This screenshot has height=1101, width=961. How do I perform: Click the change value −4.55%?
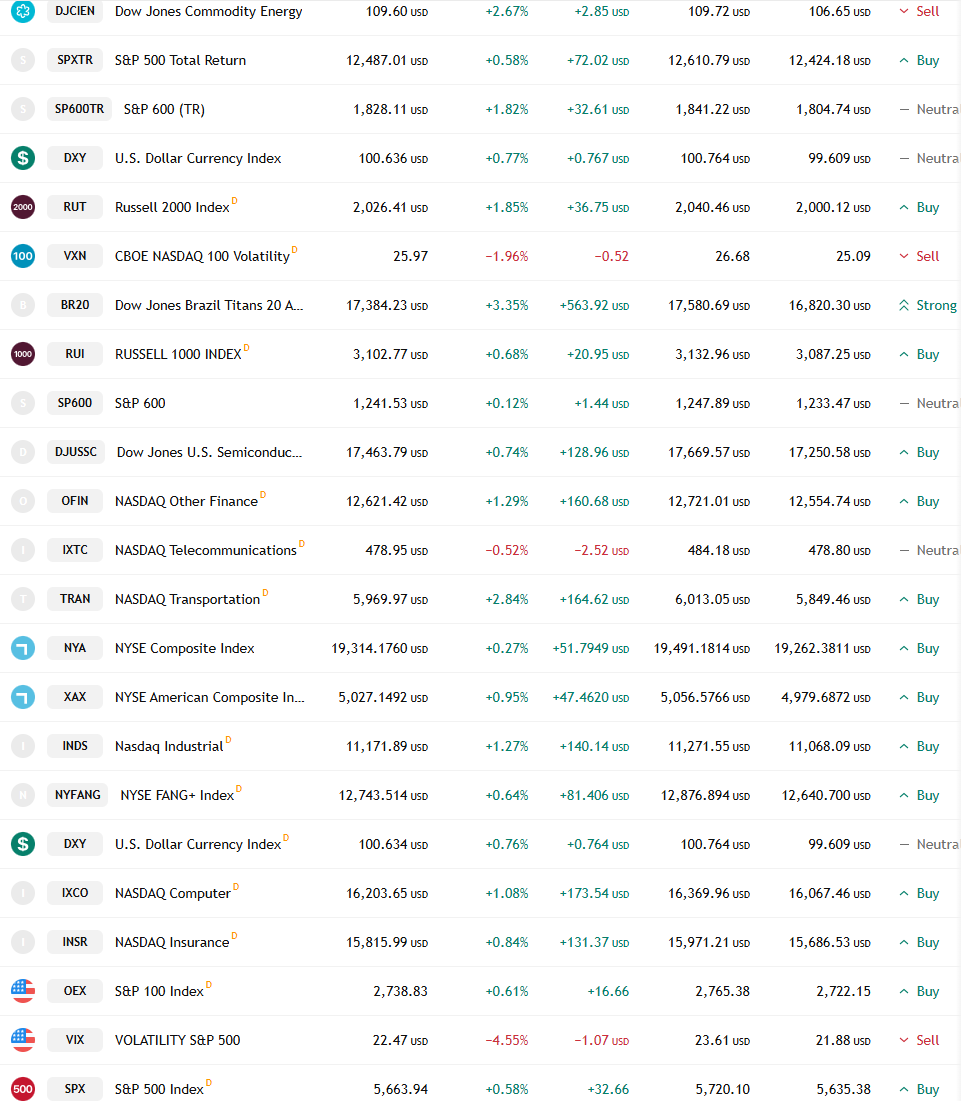coord(507,1040)
